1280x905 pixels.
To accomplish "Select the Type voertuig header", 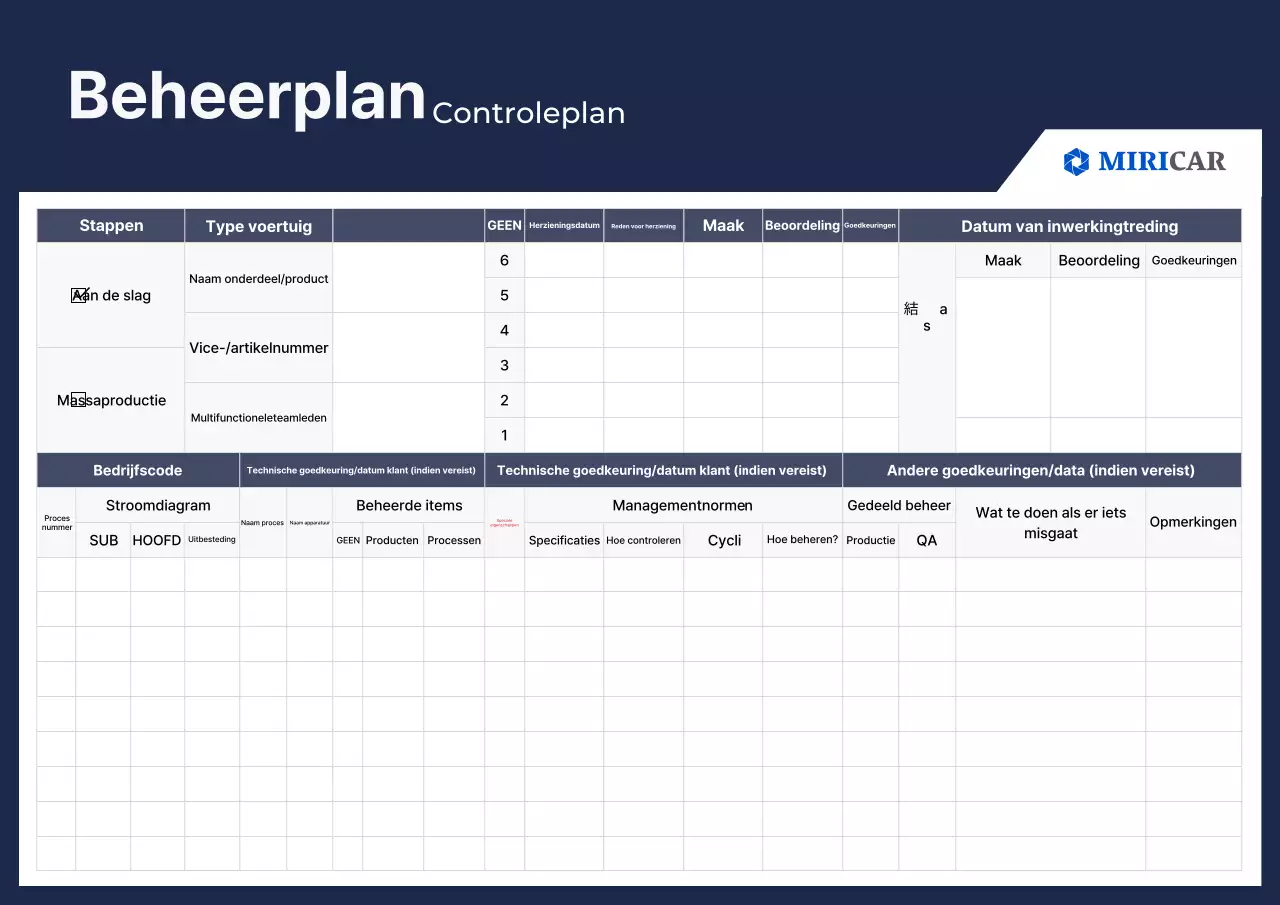I will pyautogui.click(x=258, y=225).
